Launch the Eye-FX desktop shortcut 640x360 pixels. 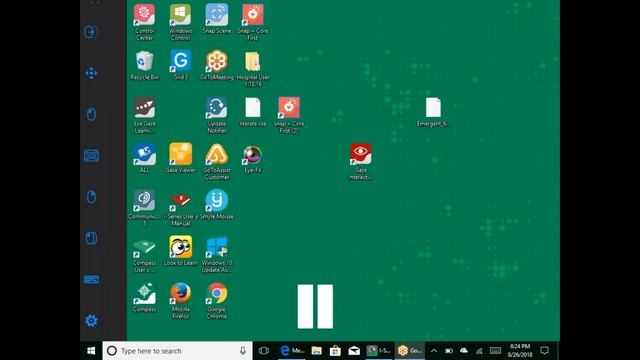(x=253, y=158)
